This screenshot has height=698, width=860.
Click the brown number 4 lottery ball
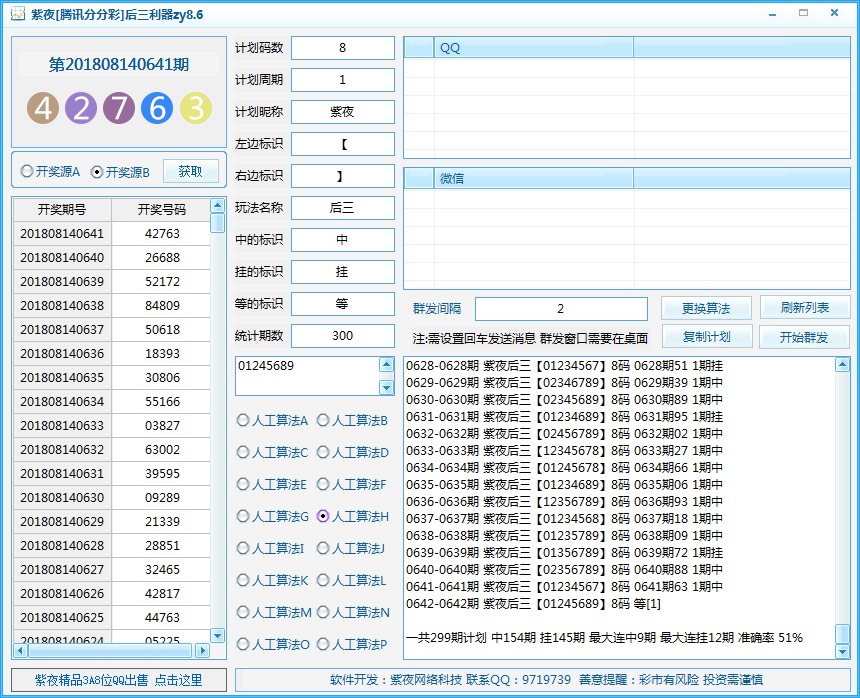(43, 108)
